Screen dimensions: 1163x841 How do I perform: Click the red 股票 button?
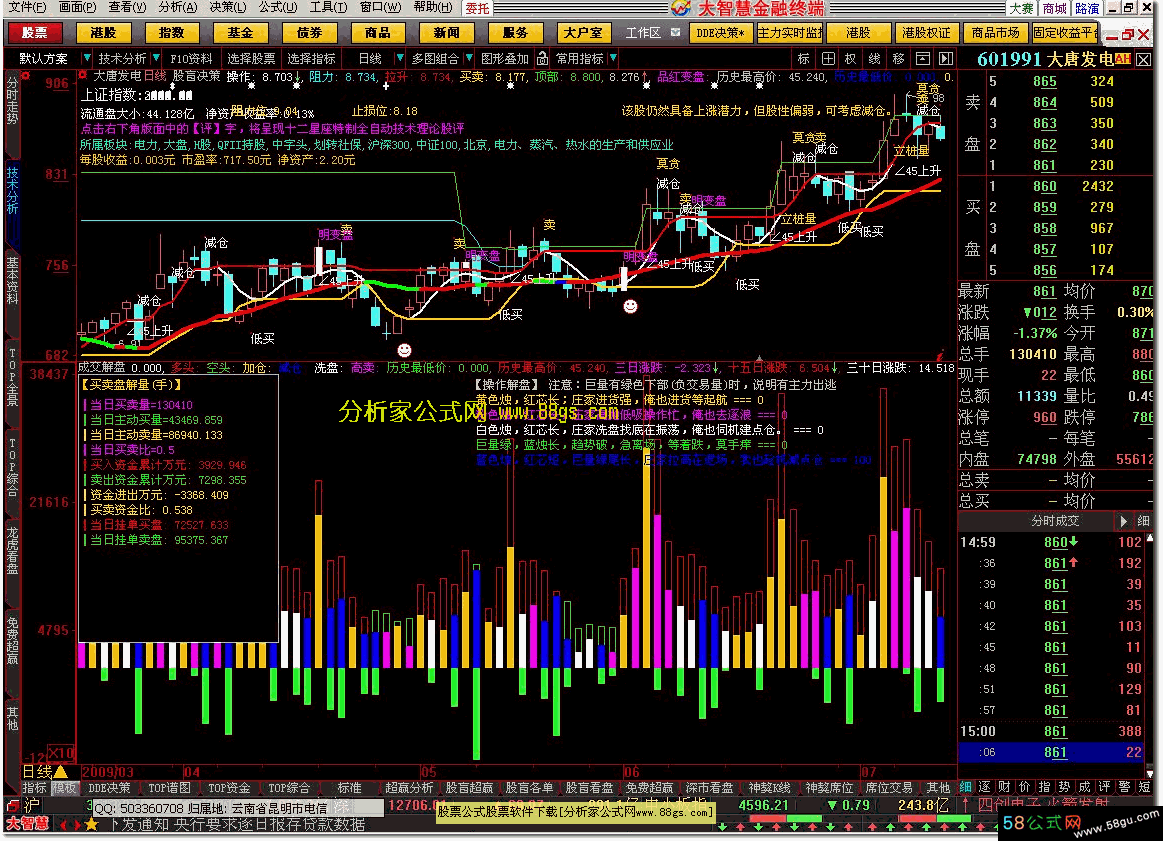tap(35, 33)
